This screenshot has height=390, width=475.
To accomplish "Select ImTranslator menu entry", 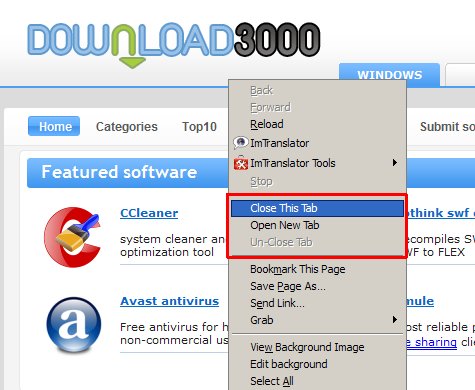I will click(x=318, y=143).
